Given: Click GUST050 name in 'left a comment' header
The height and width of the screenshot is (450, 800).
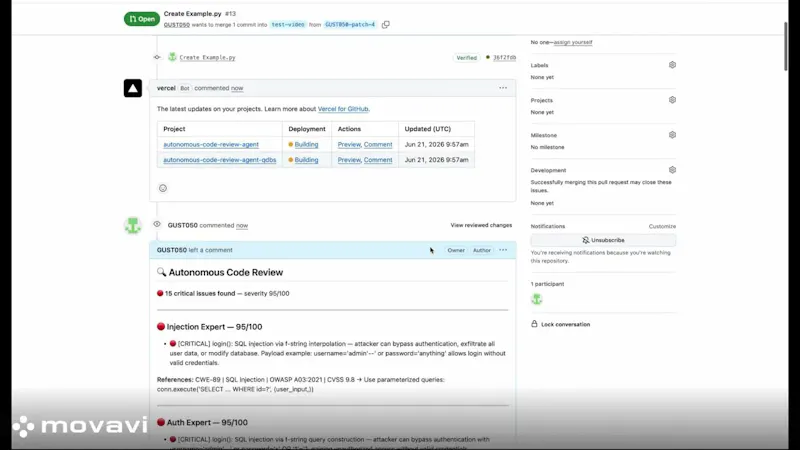Looking at the screenshot, I should [x=171, y=250].
